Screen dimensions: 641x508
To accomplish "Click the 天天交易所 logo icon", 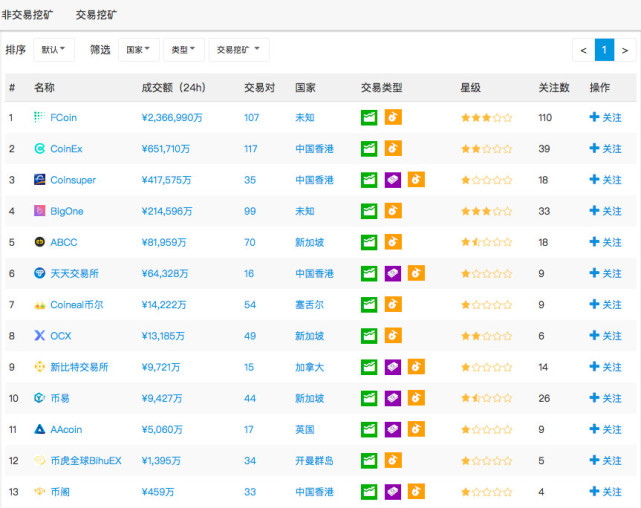I will click(x=39, y=273).
